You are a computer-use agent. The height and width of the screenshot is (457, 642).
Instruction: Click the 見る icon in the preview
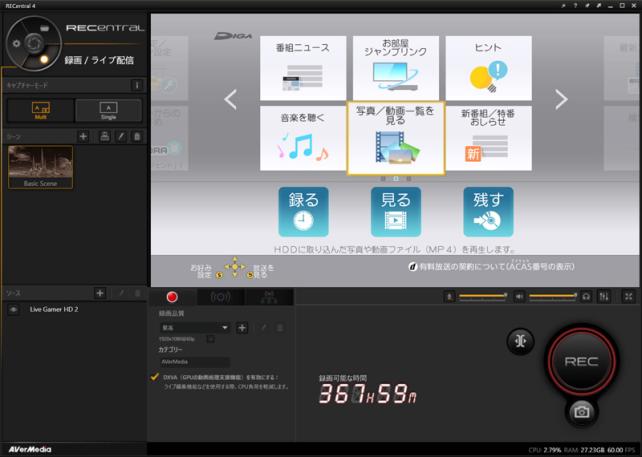(x=396, y=212)
